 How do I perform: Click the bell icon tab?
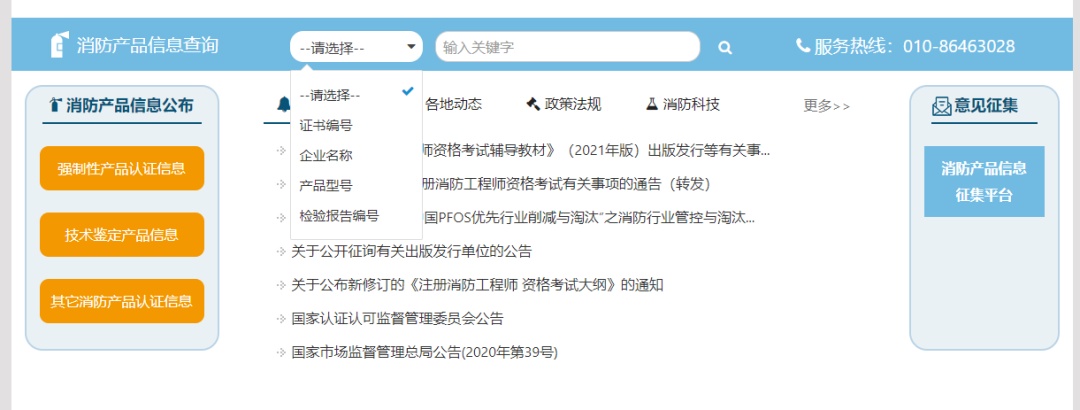pyautogui.click(x=284, y=104)
